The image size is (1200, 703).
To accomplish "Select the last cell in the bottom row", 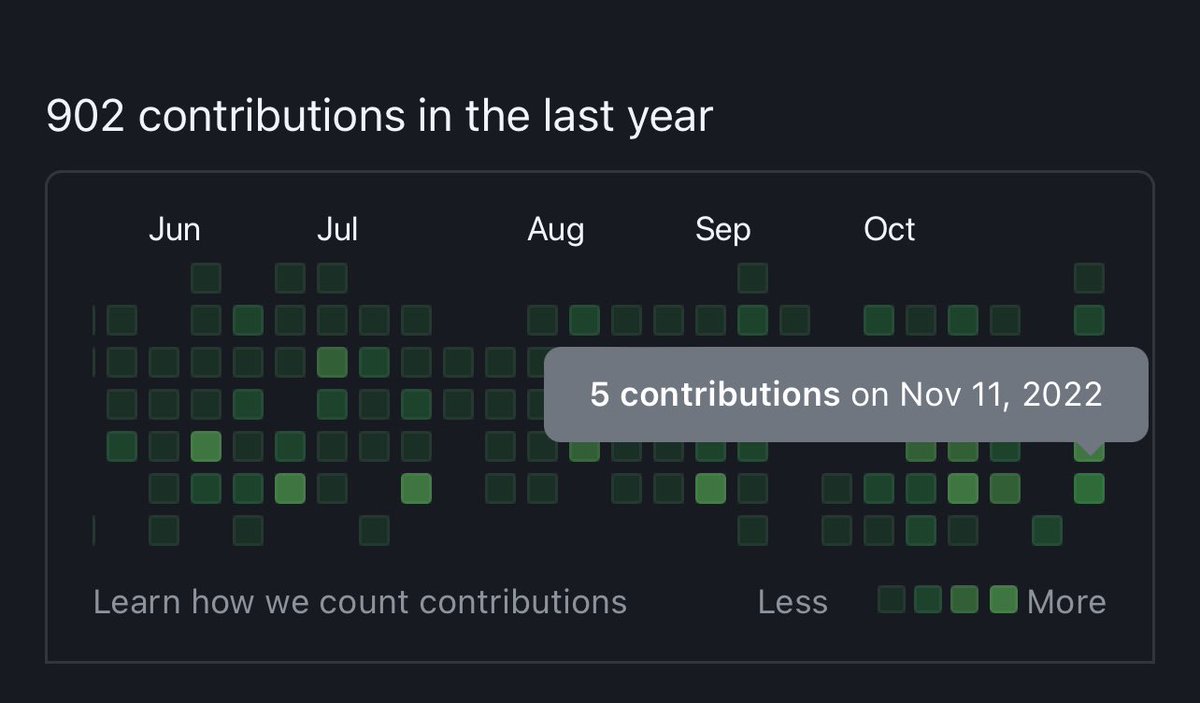I will click(x=1047, y=530).
